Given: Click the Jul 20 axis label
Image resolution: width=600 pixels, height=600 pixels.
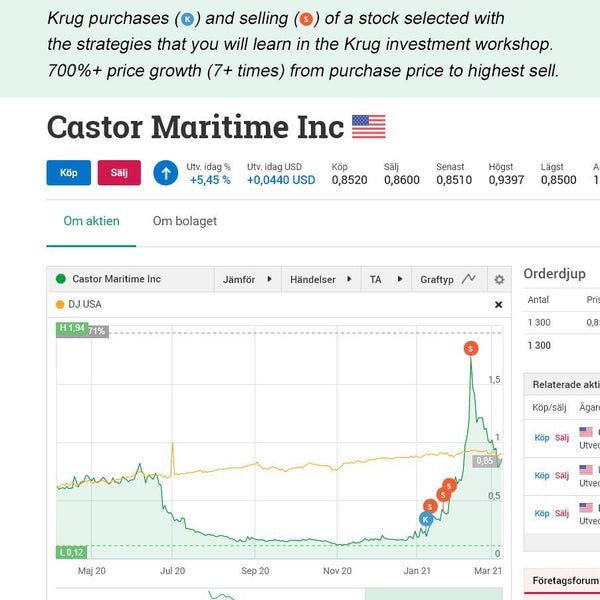Looking at the screenshot, I should tap(172, 571).
